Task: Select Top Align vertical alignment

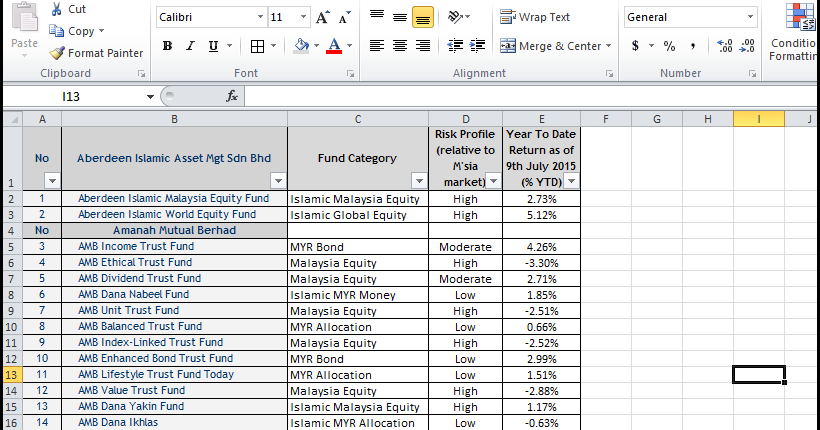Action: coord(377,17)
